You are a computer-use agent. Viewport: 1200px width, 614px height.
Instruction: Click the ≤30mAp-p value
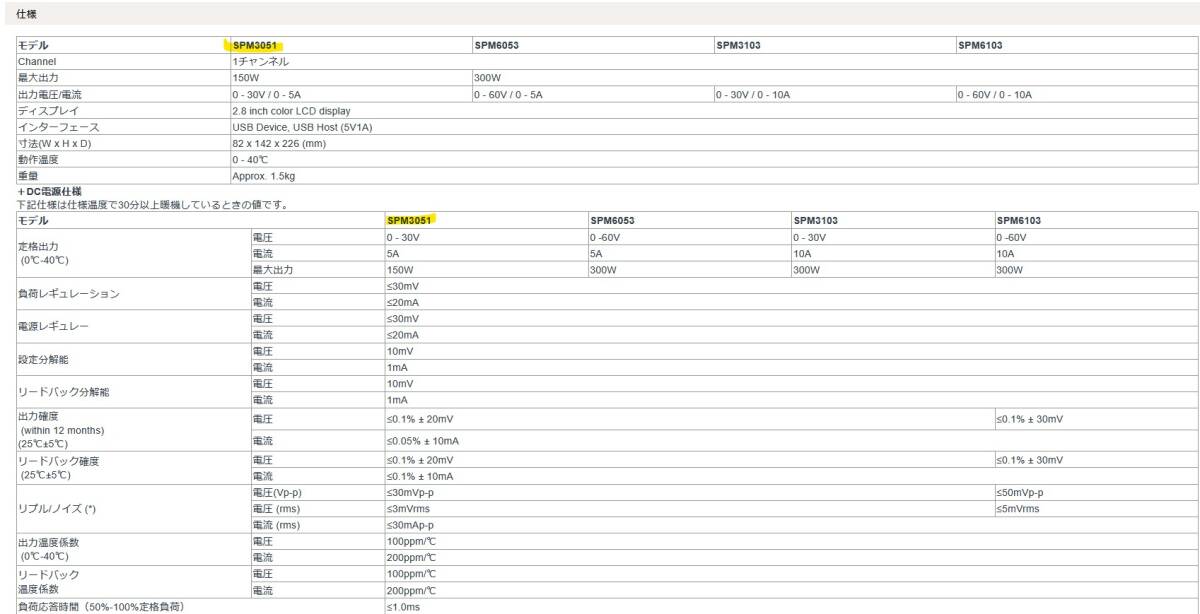point(410,525)
